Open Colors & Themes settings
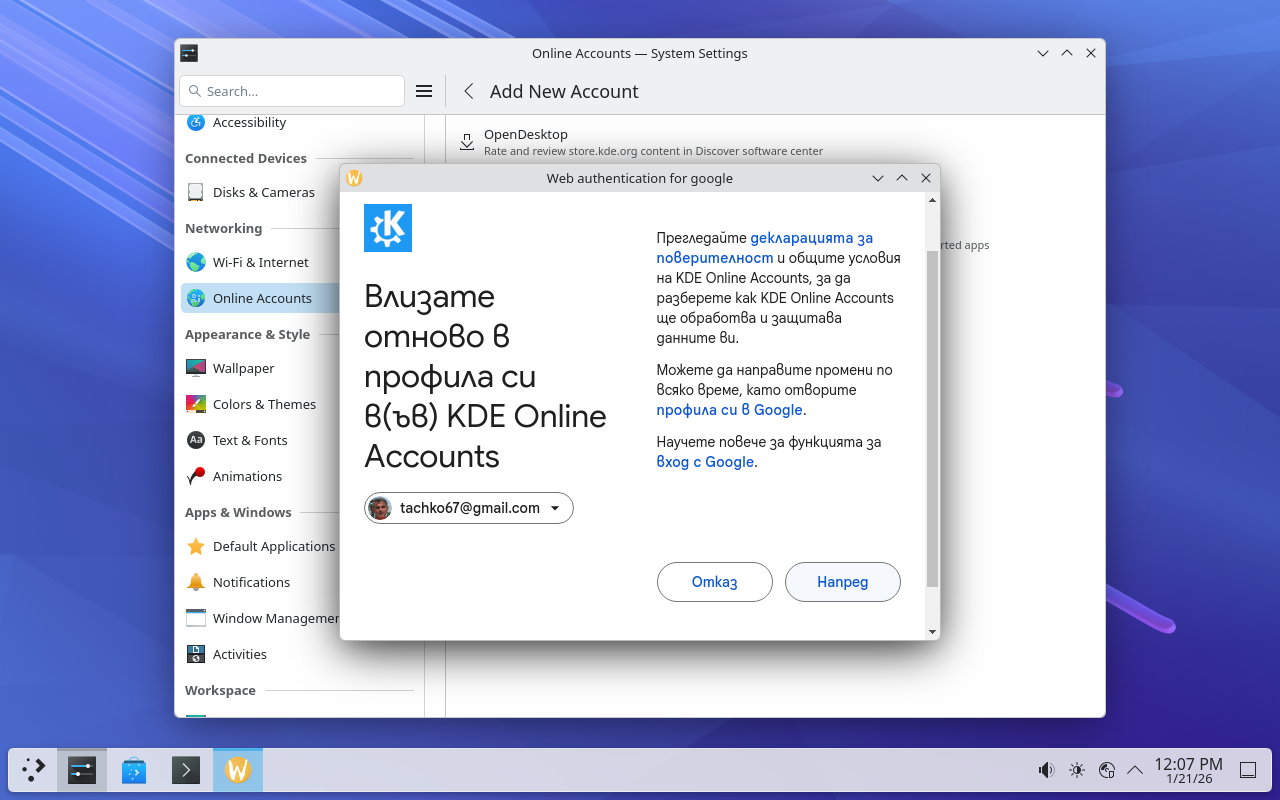 click(264, 404)
